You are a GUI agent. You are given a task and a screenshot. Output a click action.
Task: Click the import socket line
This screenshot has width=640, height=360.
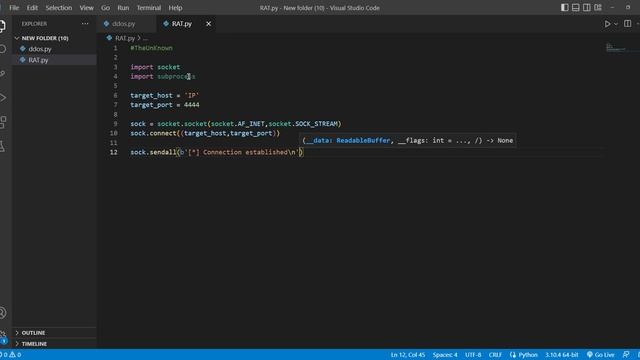pos(155,67)
